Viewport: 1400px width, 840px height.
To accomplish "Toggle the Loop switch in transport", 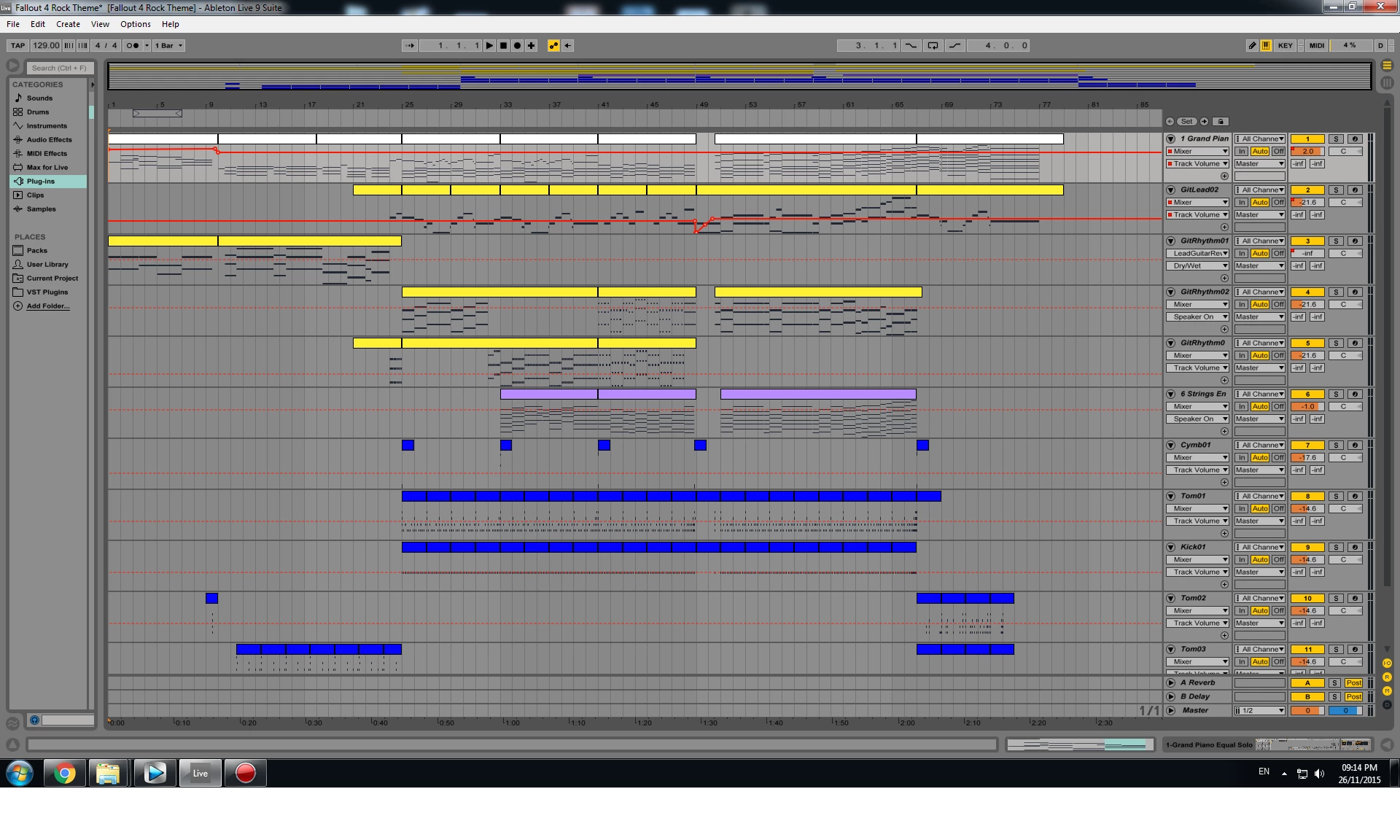I will [x=933, y=45].
